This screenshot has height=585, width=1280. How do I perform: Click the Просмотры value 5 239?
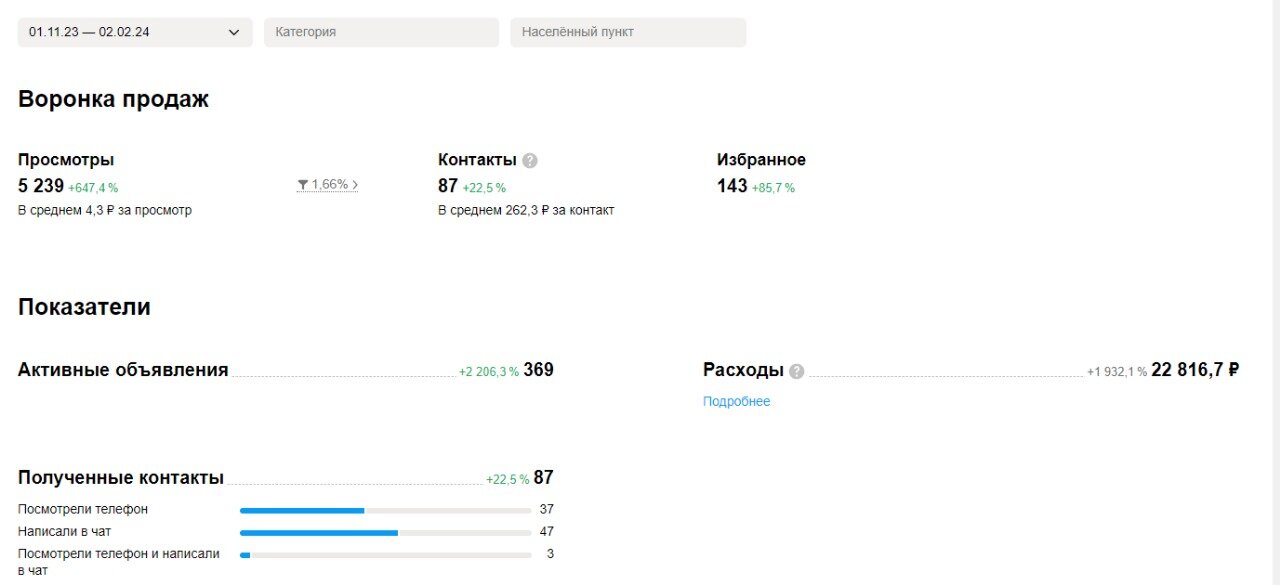coord(41,186)
